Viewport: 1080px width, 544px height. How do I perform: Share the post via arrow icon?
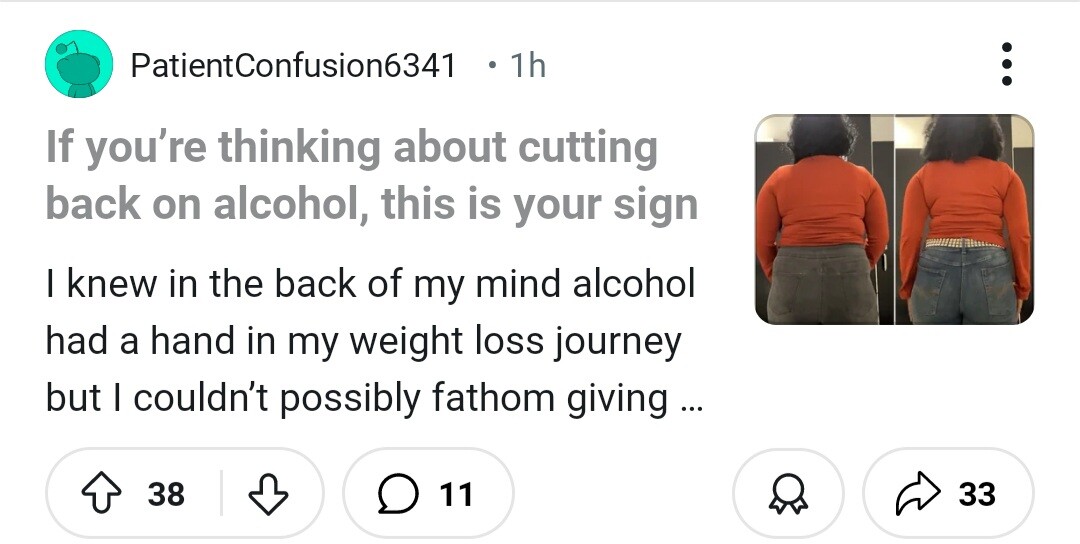point(917,494)
